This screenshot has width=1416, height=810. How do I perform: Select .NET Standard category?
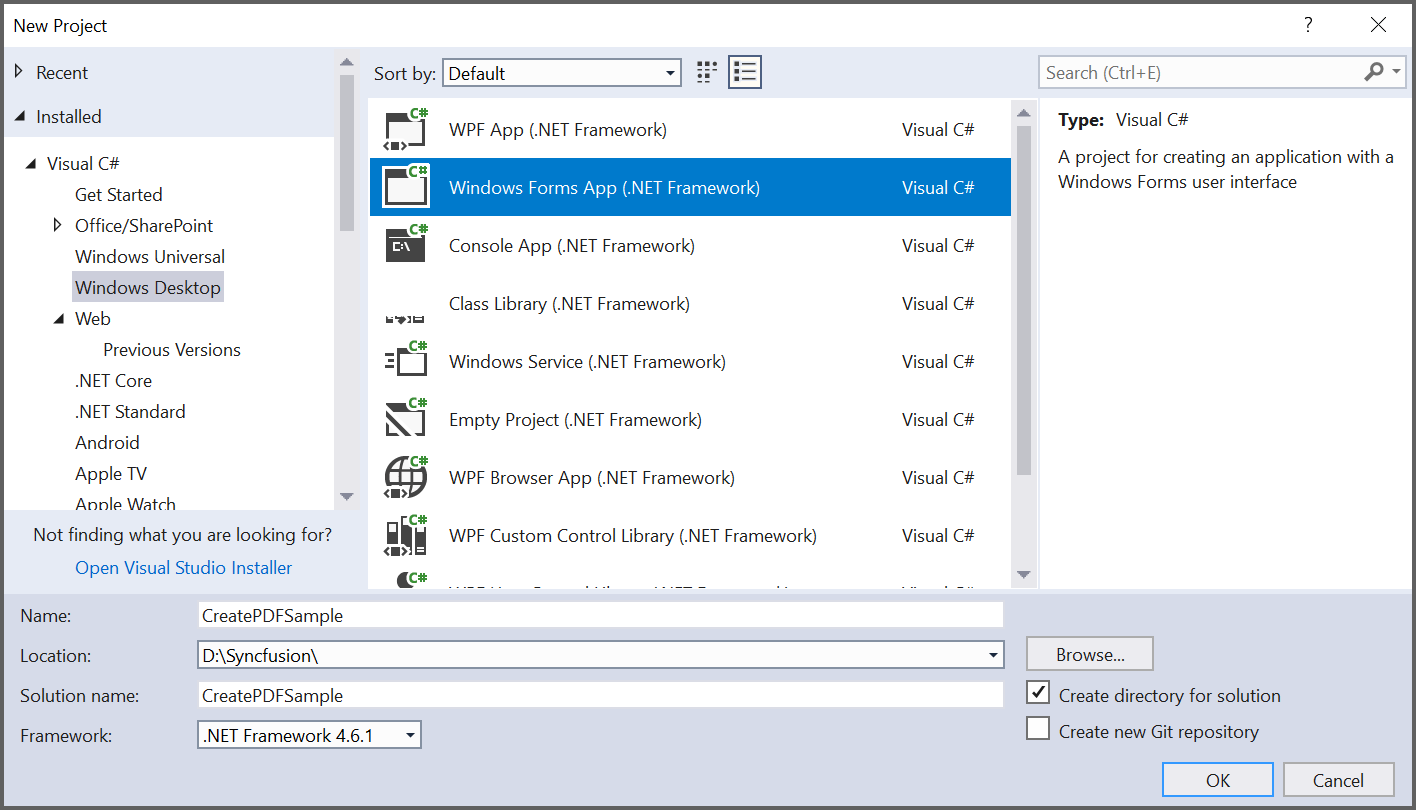pos(130,411)
